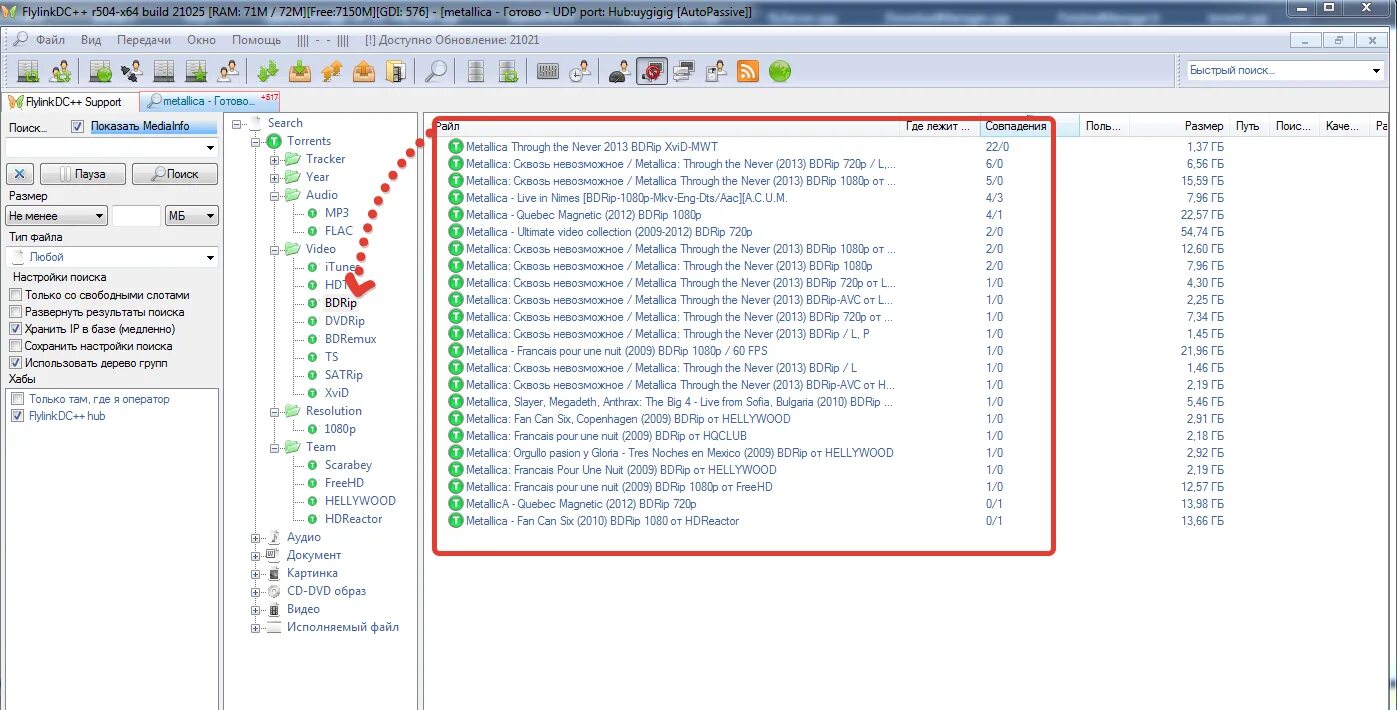Click the keyboard-like statistics toolbar icon
Screen dimensions: 1397x710
click(x=548, y=71)
